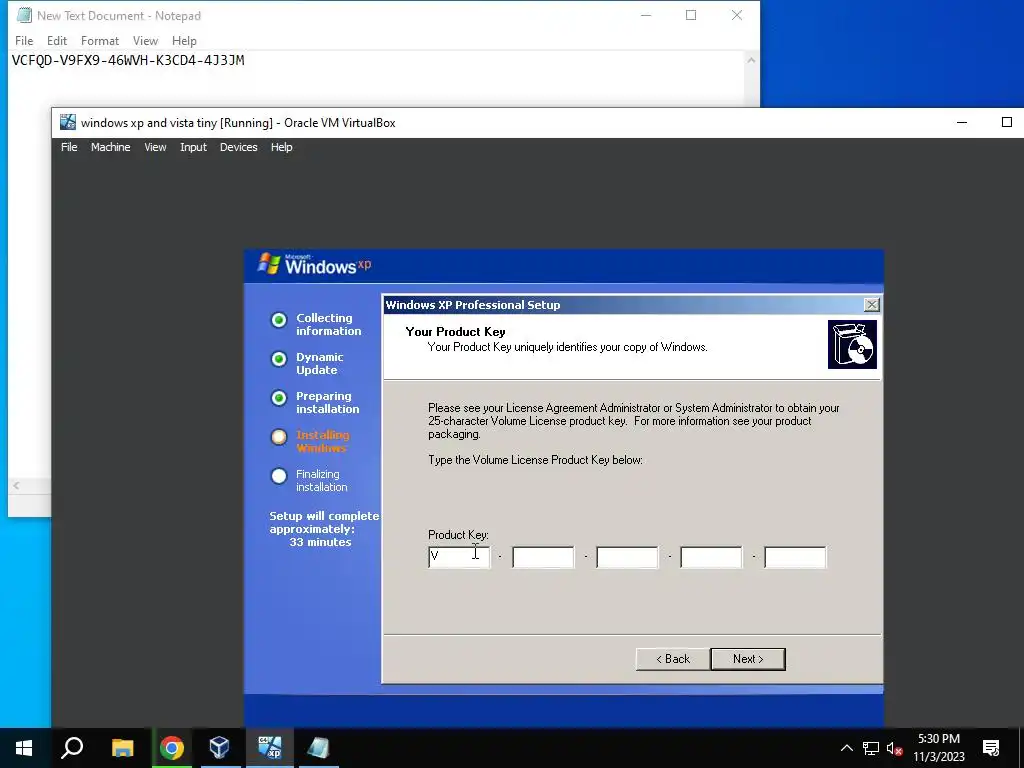This screenshot has width=1024, height=768.
Task: Open the notification center icon
Action: coord(991,748)
